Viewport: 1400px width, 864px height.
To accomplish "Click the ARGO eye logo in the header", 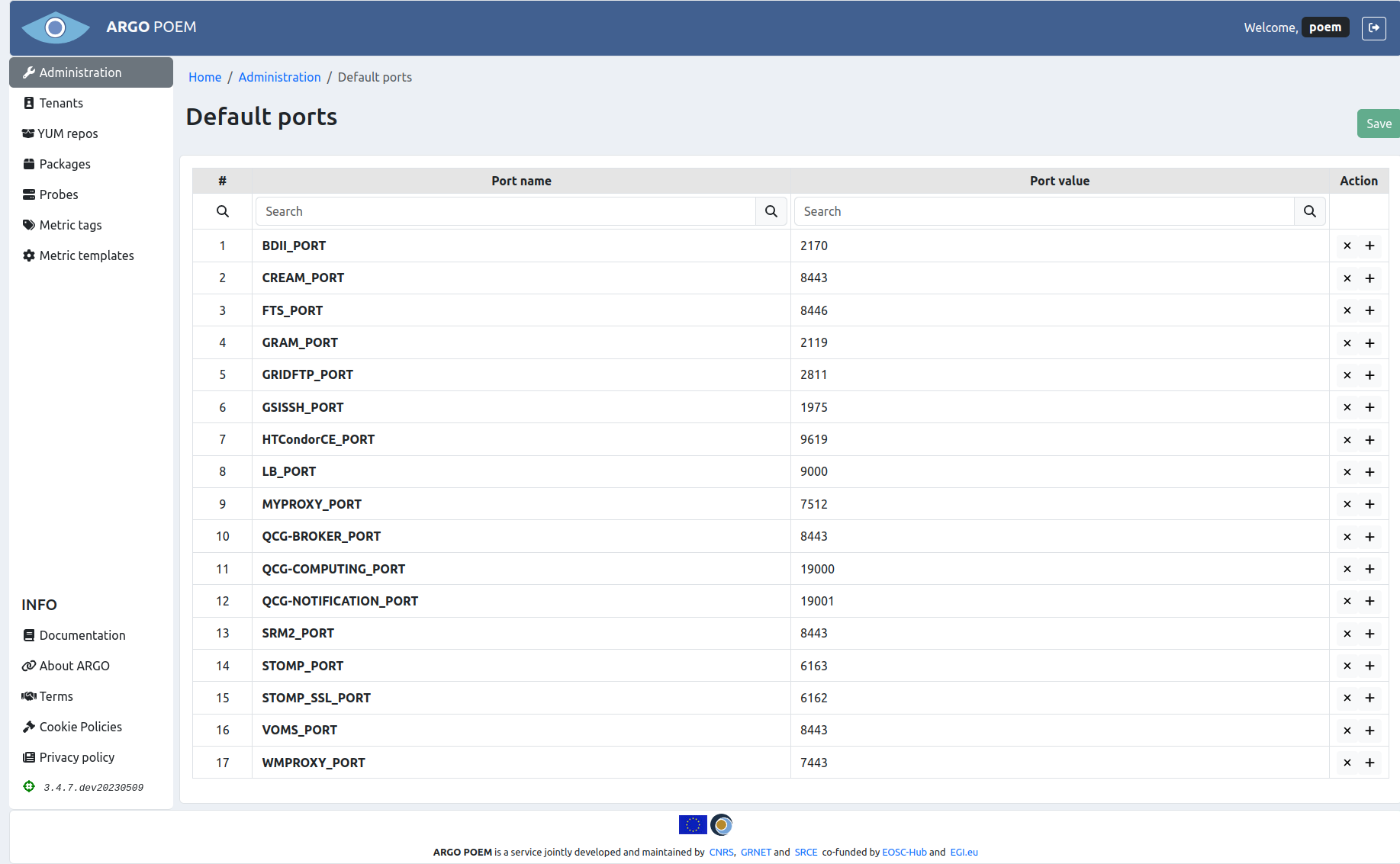I will 55,27.
